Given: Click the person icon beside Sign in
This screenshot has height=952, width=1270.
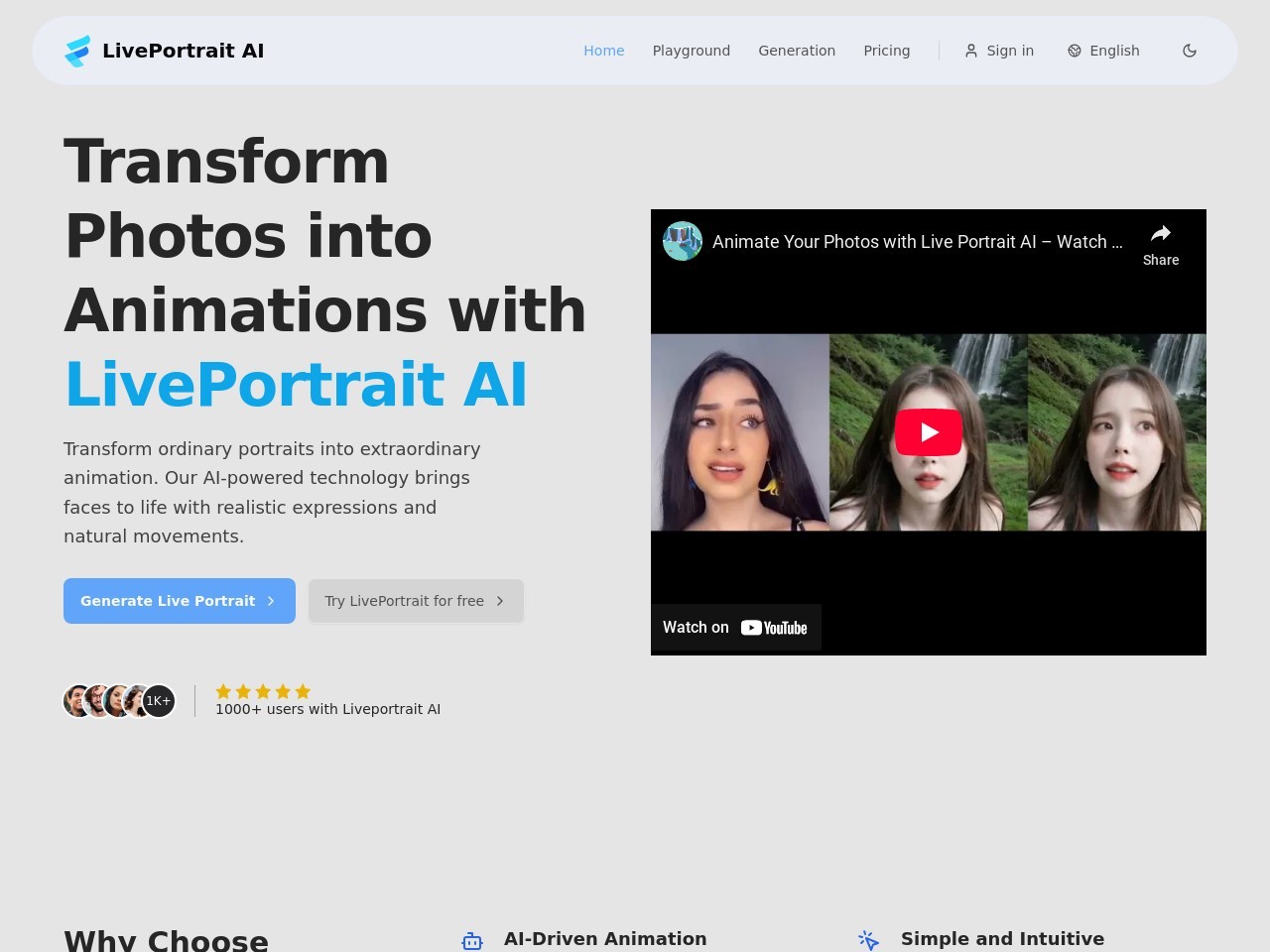Looking at the screenshot, I should (x=971, y=51).
